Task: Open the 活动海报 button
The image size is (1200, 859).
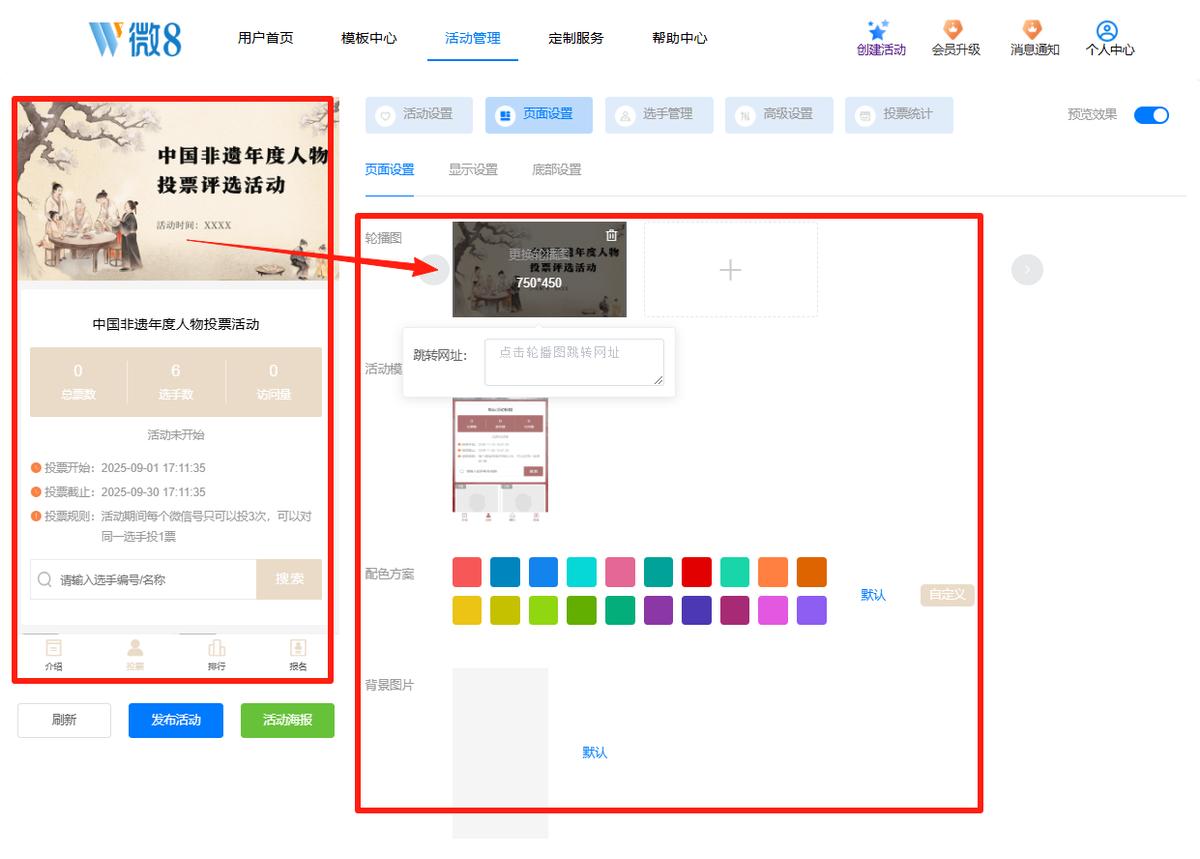Action: click(x=288, y=720)
